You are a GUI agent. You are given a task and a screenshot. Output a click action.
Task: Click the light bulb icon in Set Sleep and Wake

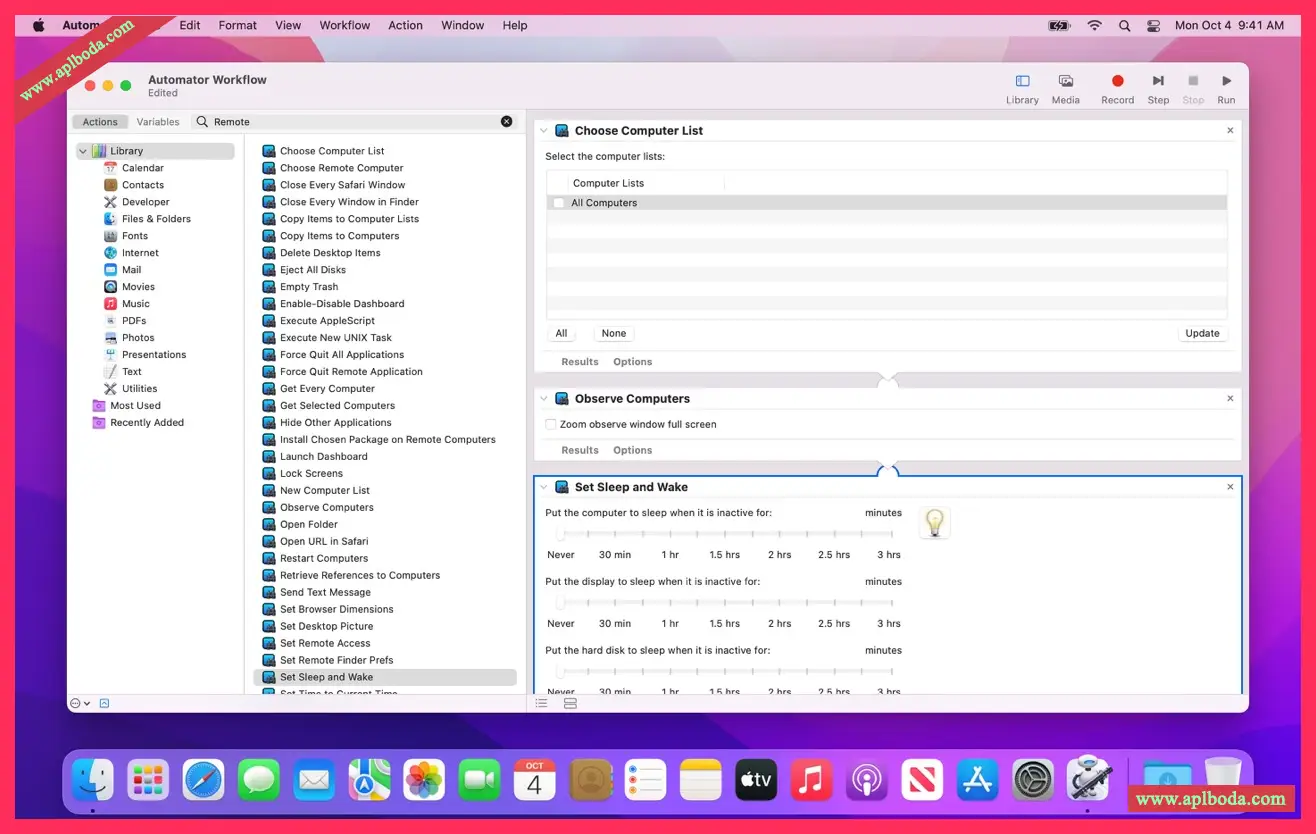934,523
